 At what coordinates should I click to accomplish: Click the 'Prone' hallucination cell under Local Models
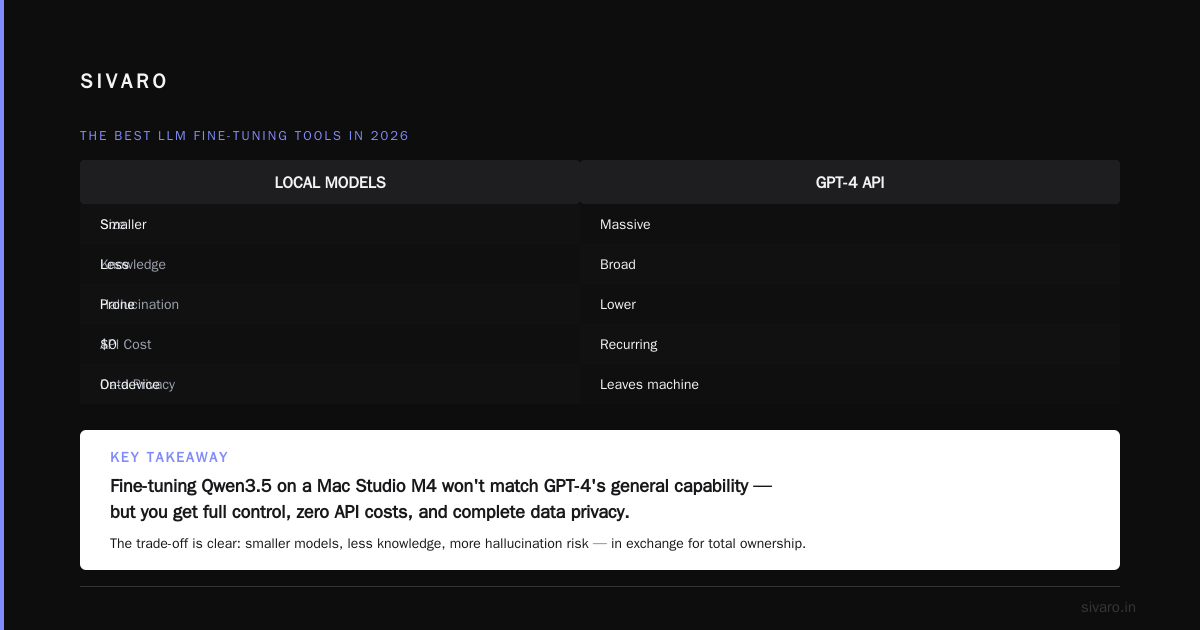tap(330, 304)
